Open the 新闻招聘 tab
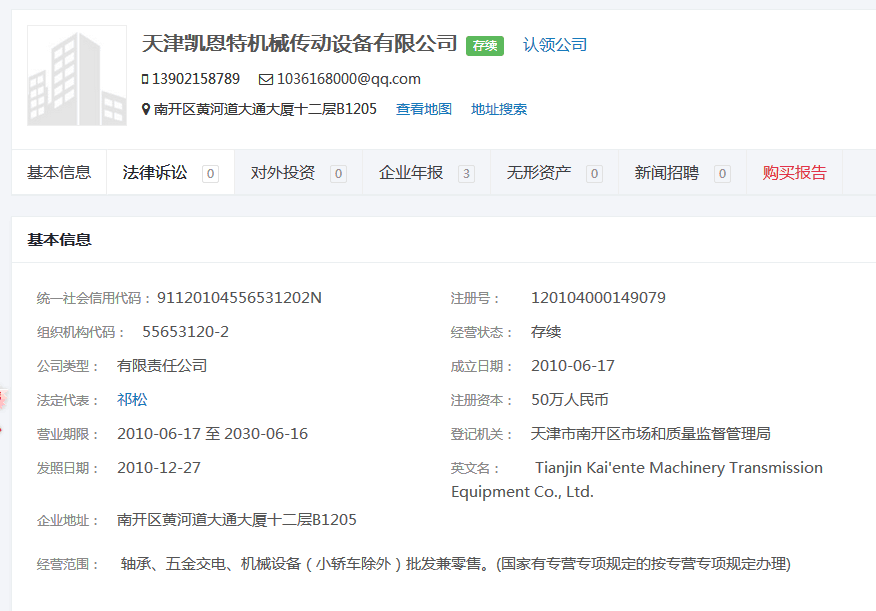Screen dimensions: 876x611 (x=667, y=172)
